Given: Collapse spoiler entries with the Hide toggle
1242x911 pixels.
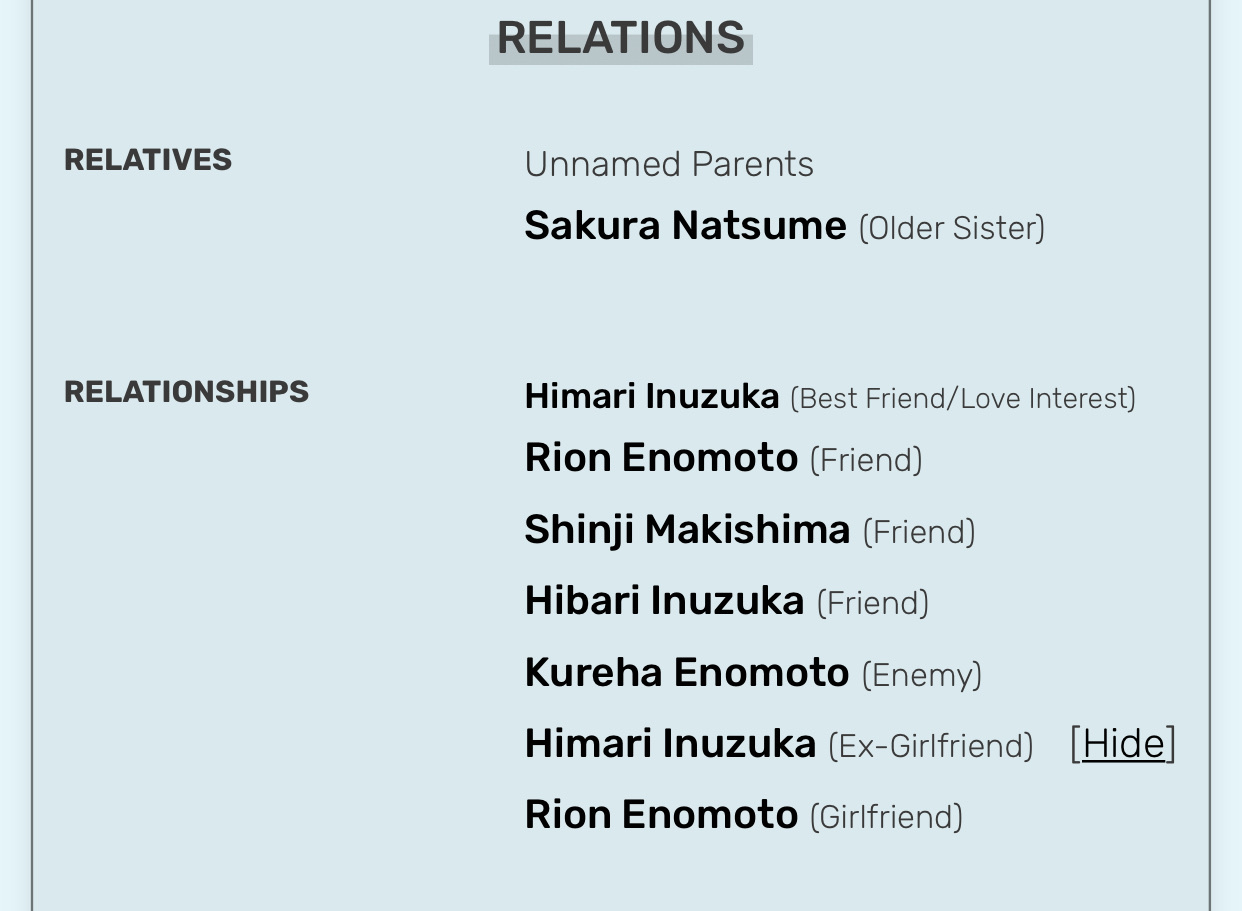Looking at the screenshot, I should coord(1123,744).
